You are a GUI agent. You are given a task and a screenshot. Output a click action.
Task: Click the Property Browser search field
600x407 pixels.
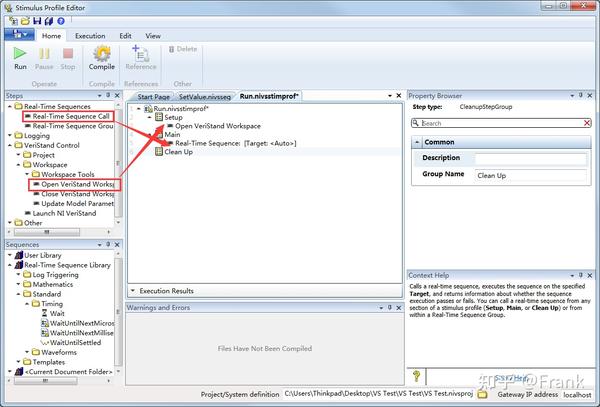[501, 123]
